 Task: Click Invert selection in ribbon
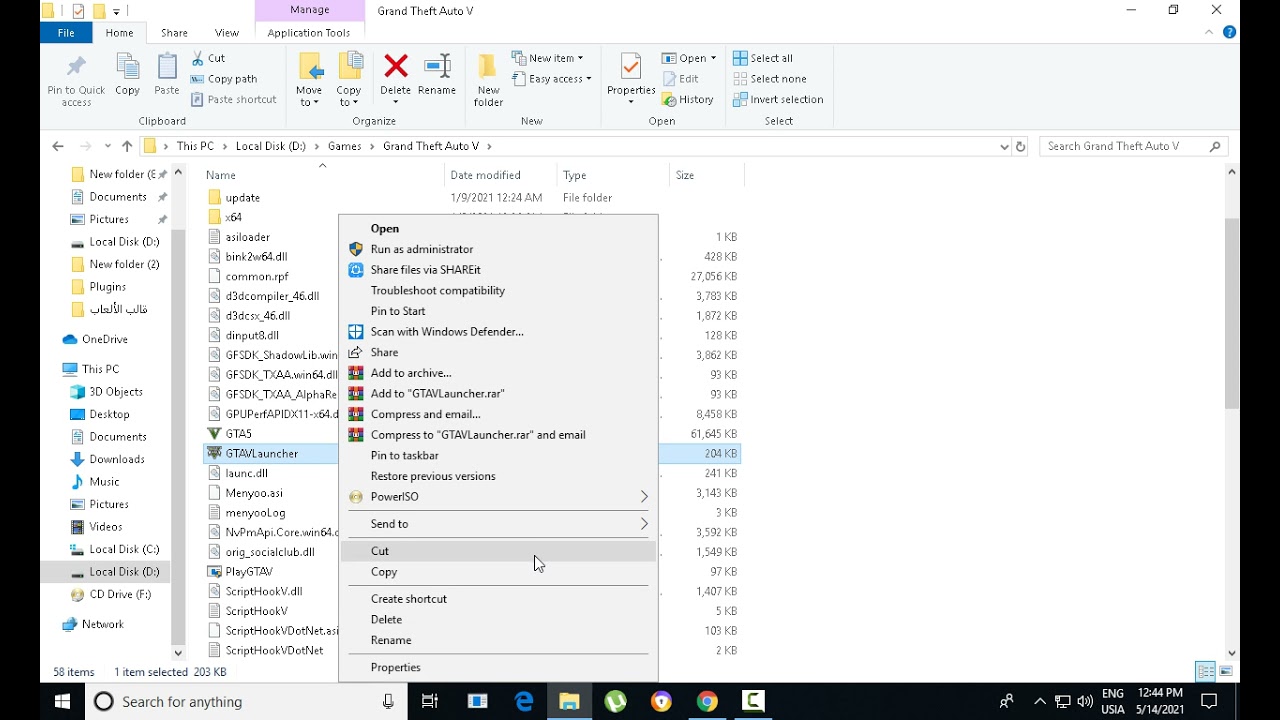click(x=778, y=100)
